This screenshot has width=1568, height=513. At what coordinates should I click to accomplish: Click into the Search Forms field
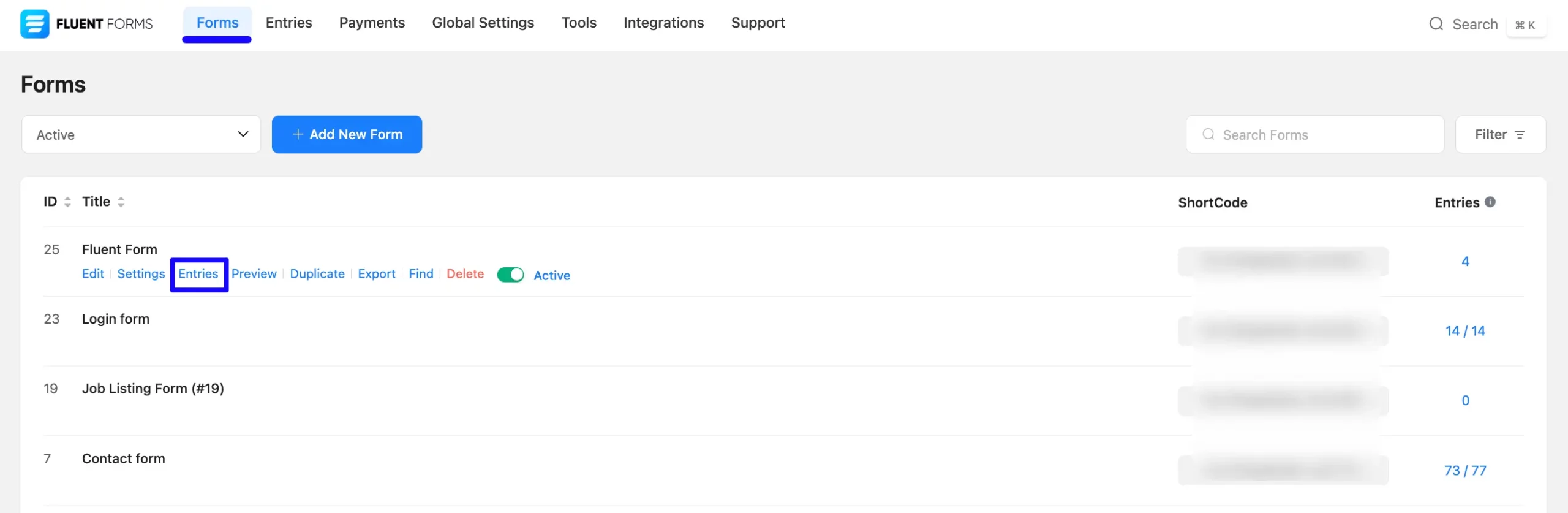click(x=1315, y=134)
